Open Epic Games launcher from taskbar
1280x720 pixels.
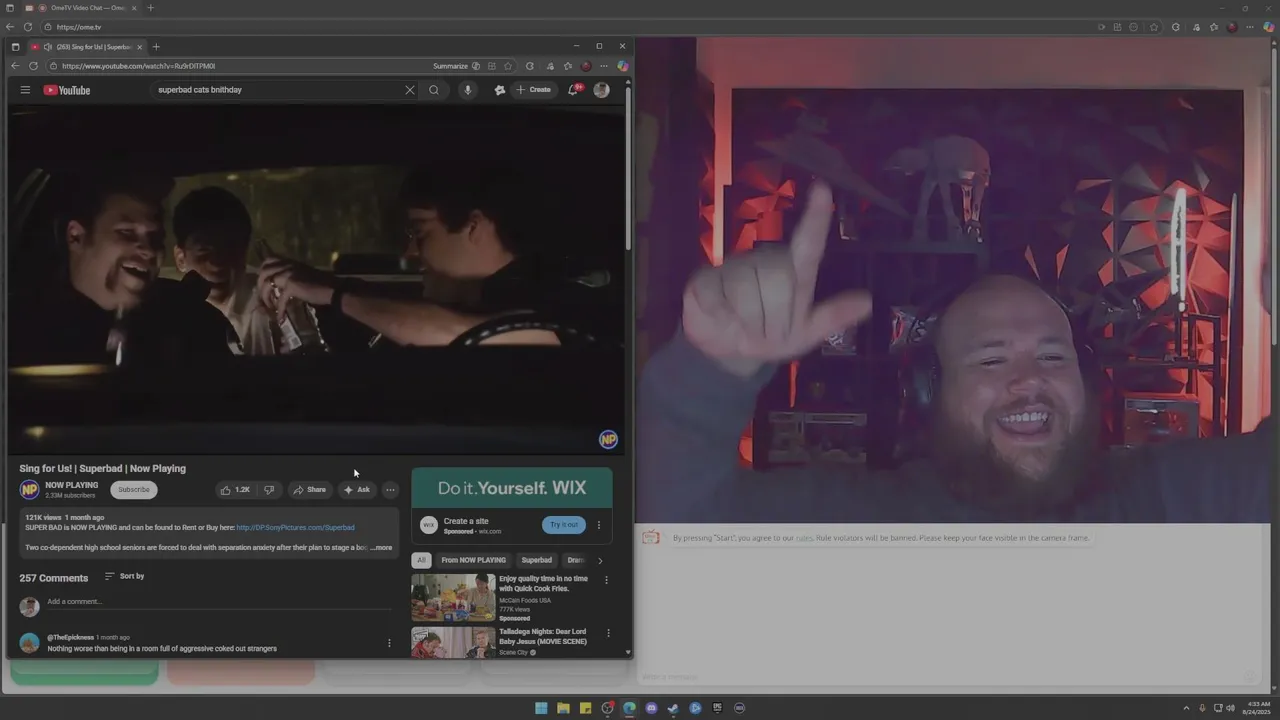(x=717, y=708)
